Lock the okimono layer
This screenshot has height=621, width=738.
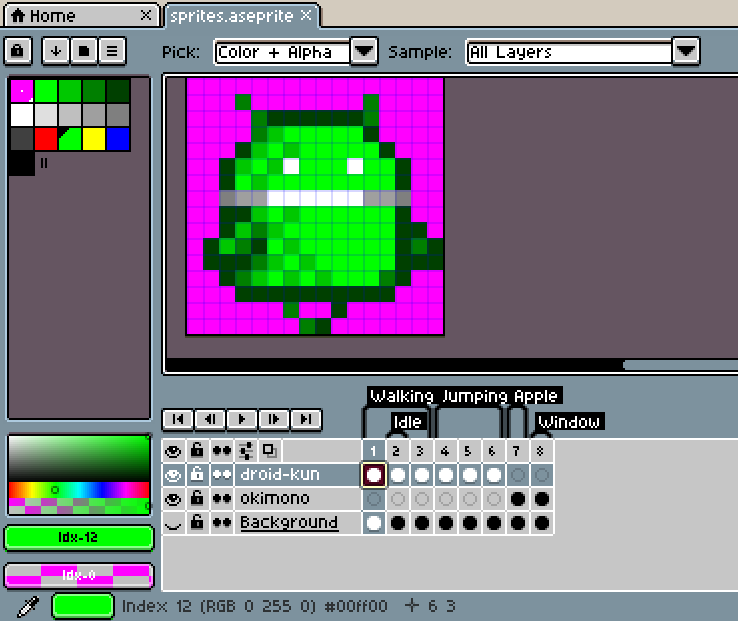coord(197,498)
